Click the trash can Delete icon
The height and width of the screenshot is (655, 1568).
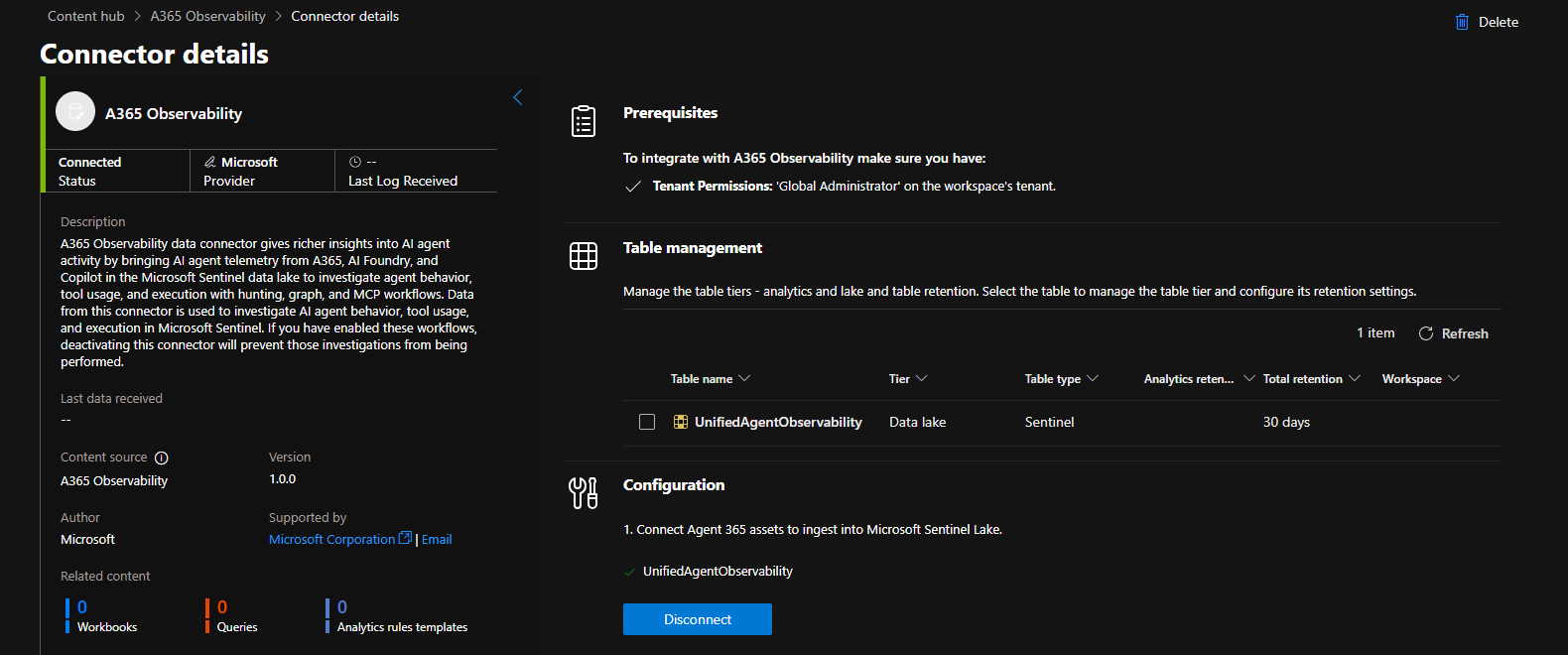(1462, 22)
